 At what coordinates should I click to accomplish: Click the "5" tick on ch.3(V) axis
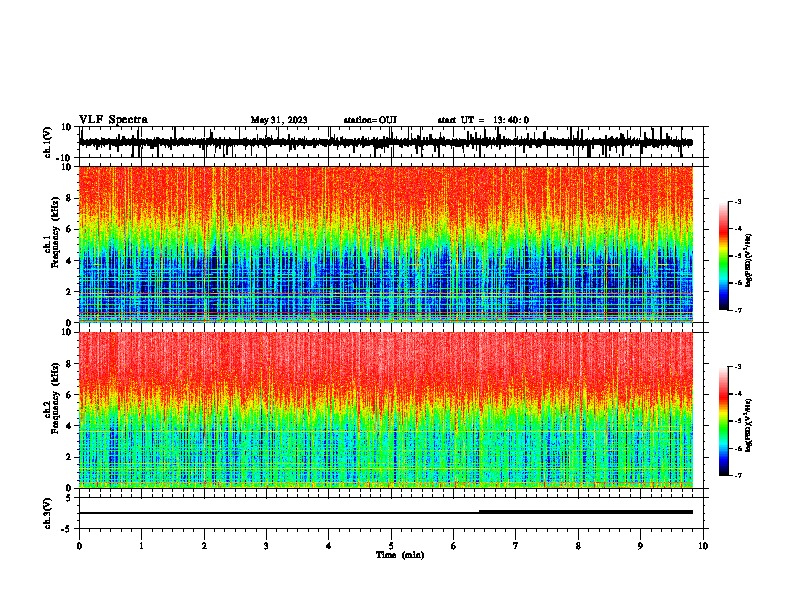(x=70, y=498)
